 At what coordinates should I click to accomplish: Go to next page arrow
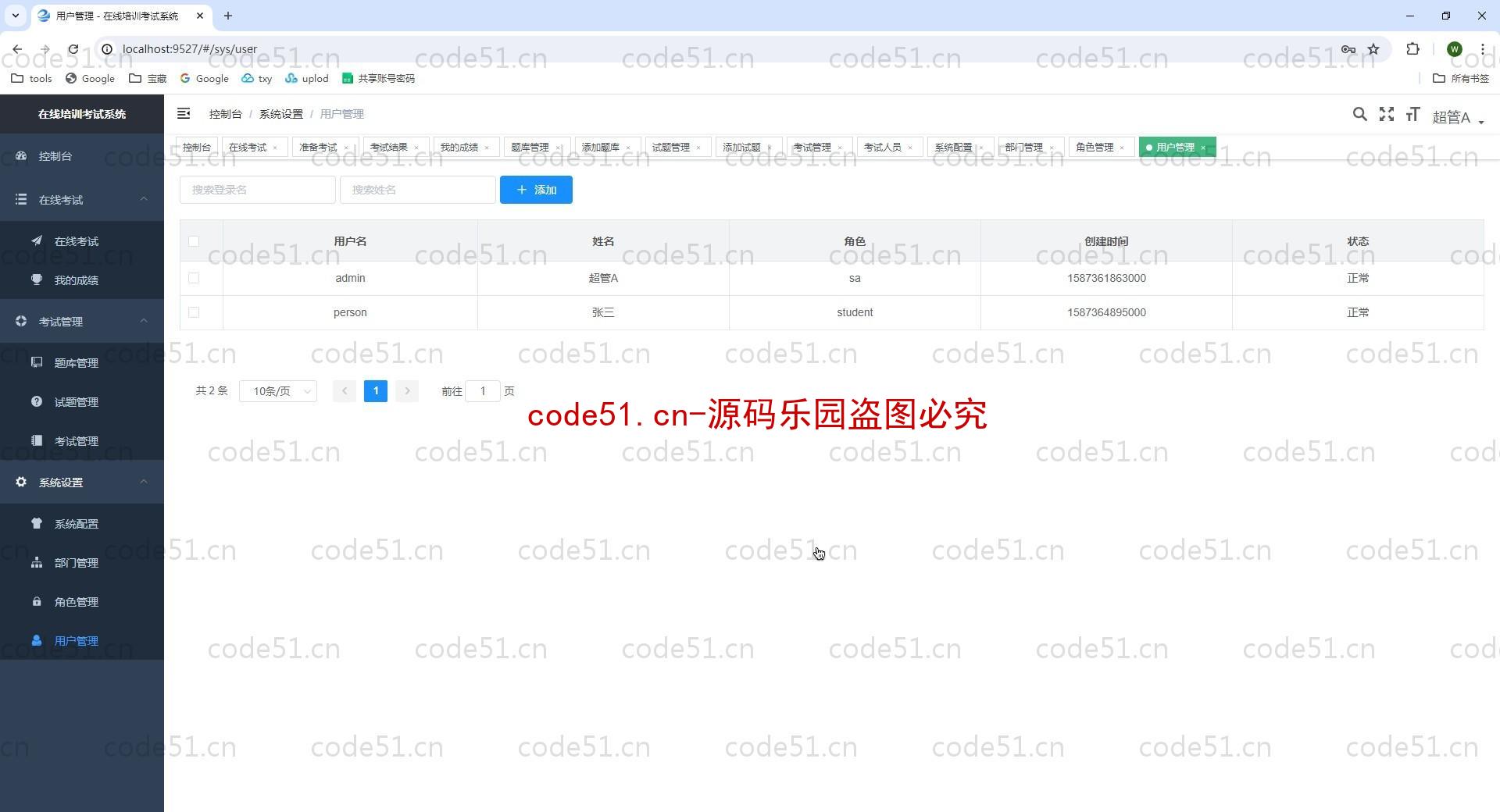coord(407,391)
